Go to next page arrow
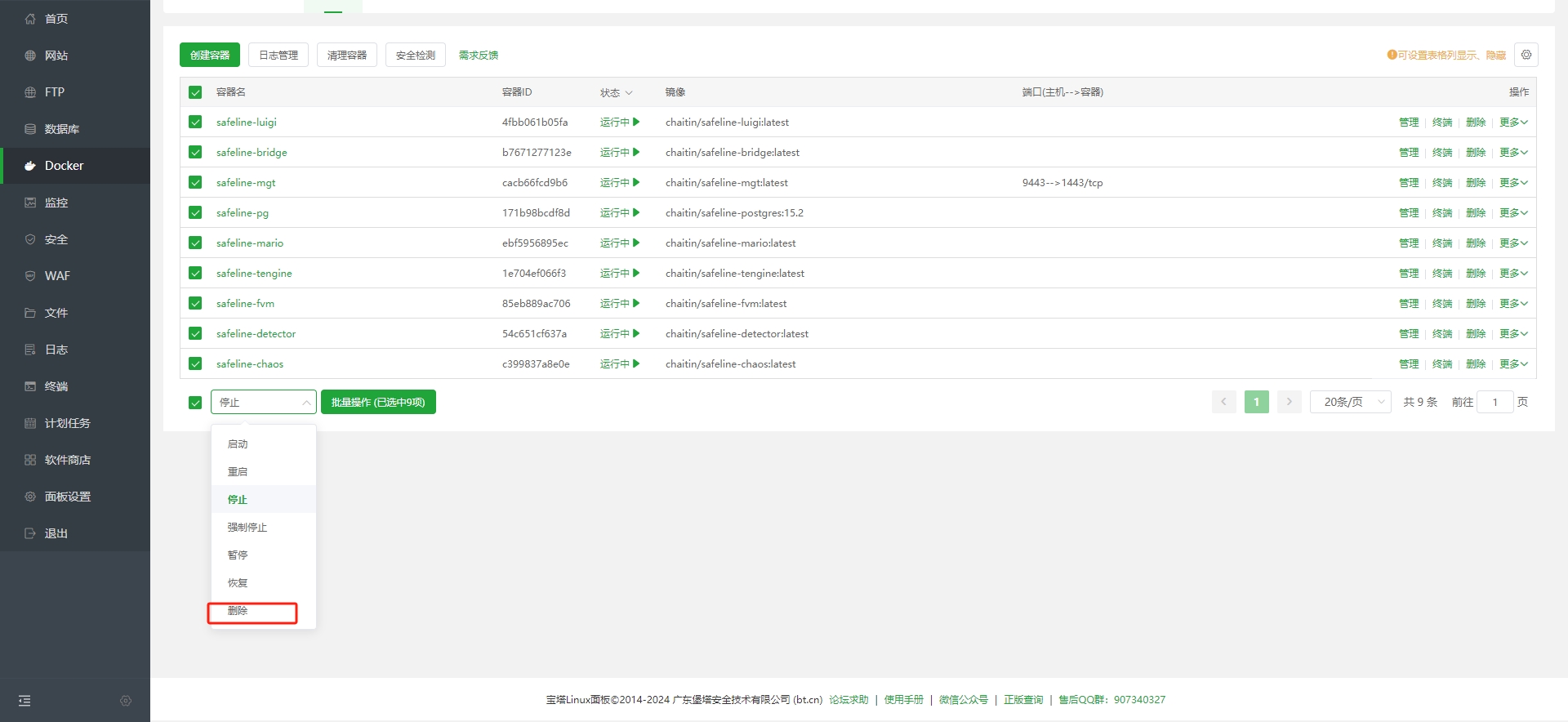The image size is (1568, 722). point(1290,402)
